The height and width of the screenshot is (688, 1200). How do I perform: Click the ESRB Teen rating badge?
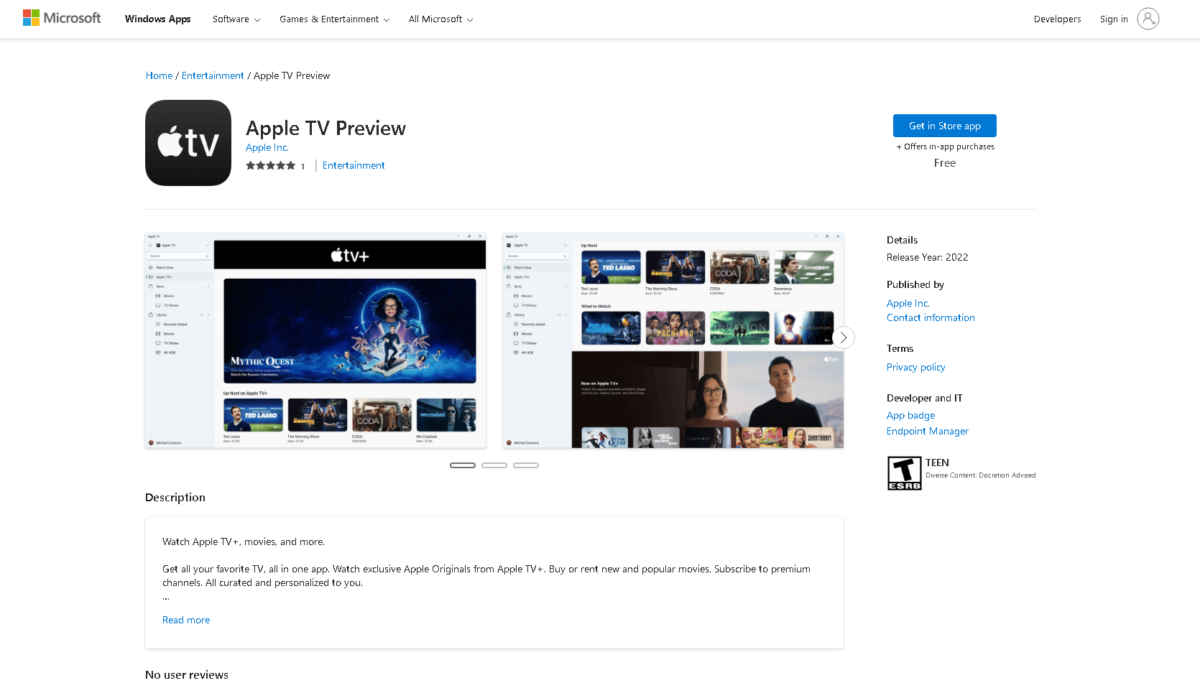904,473
